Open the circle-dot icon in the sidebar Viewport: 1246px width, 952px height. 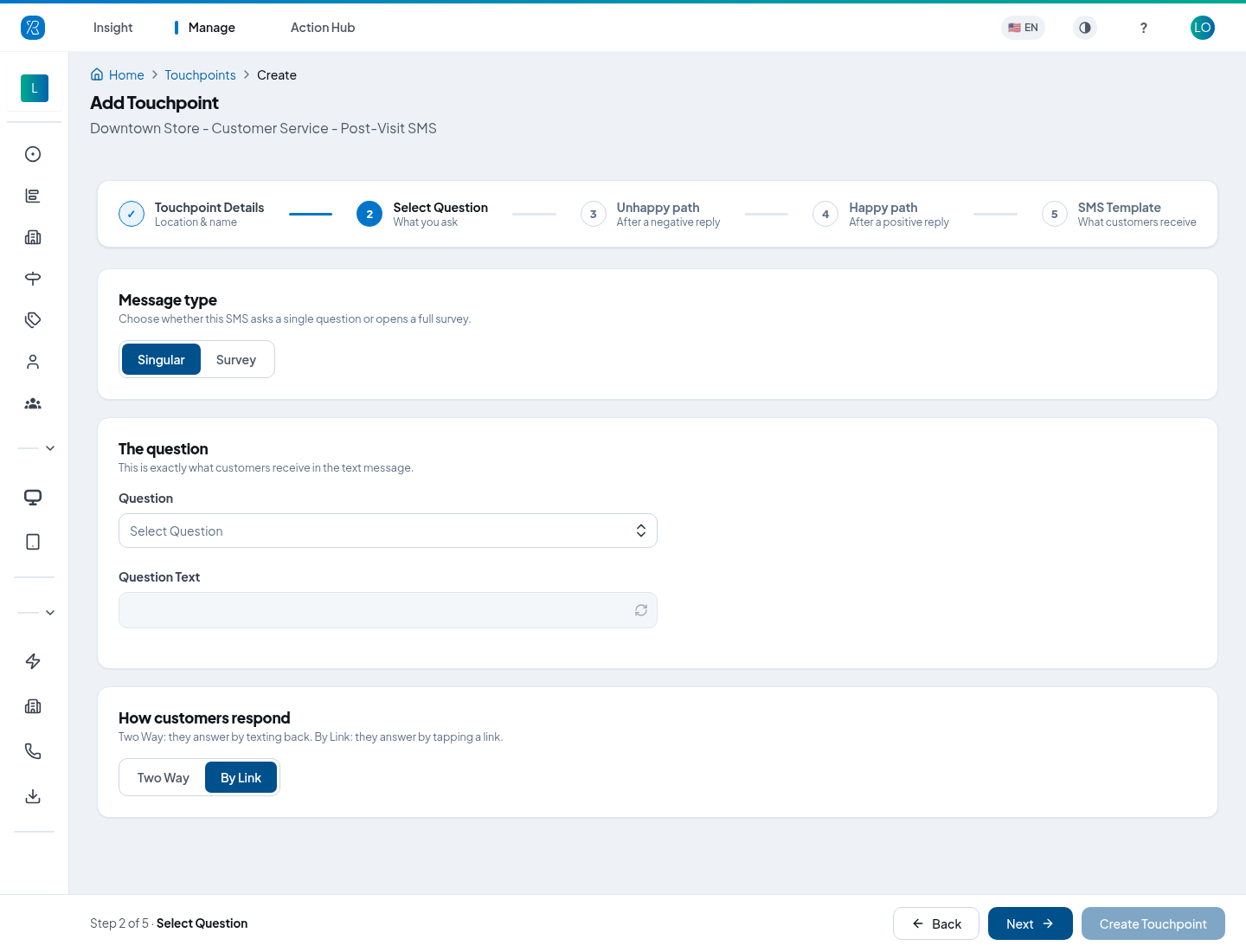click(x=33, y=154)
